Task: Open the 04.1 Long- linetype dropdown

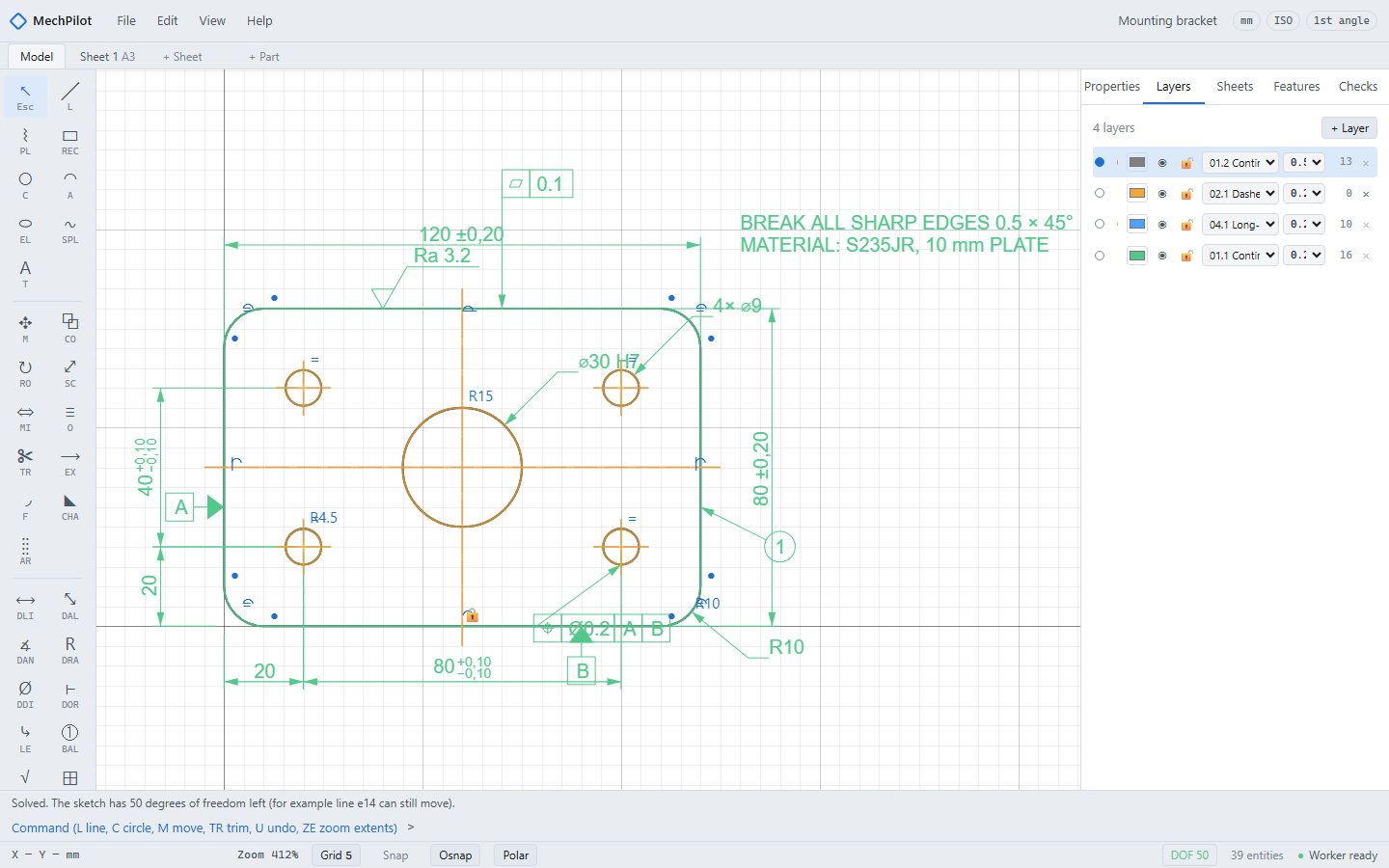Action: tap(1239, 225)
